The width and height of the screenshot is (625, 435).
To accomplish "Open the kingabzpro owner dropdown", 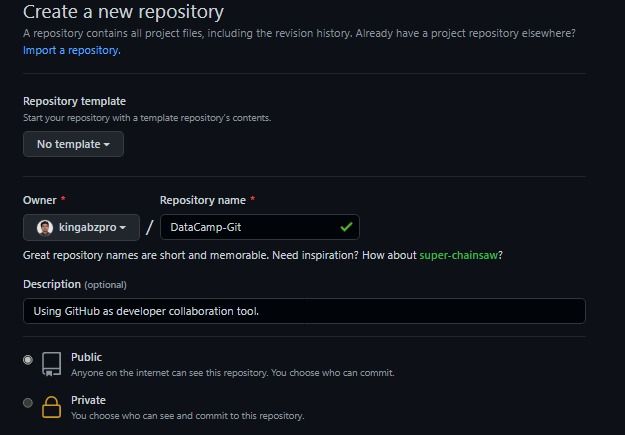I will pyautogui.click(x=81, y=227).
